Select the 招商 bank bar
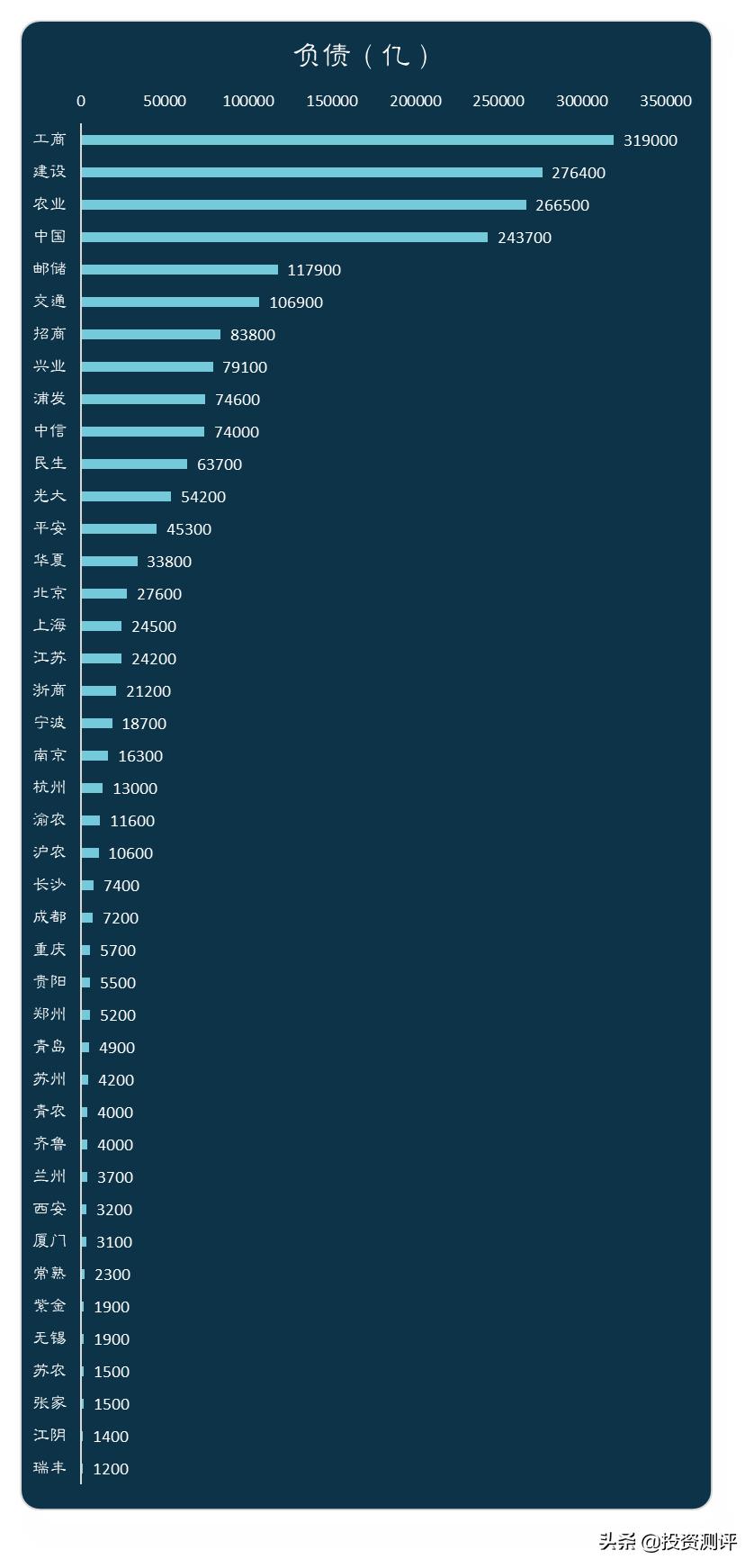 point(150,335)
